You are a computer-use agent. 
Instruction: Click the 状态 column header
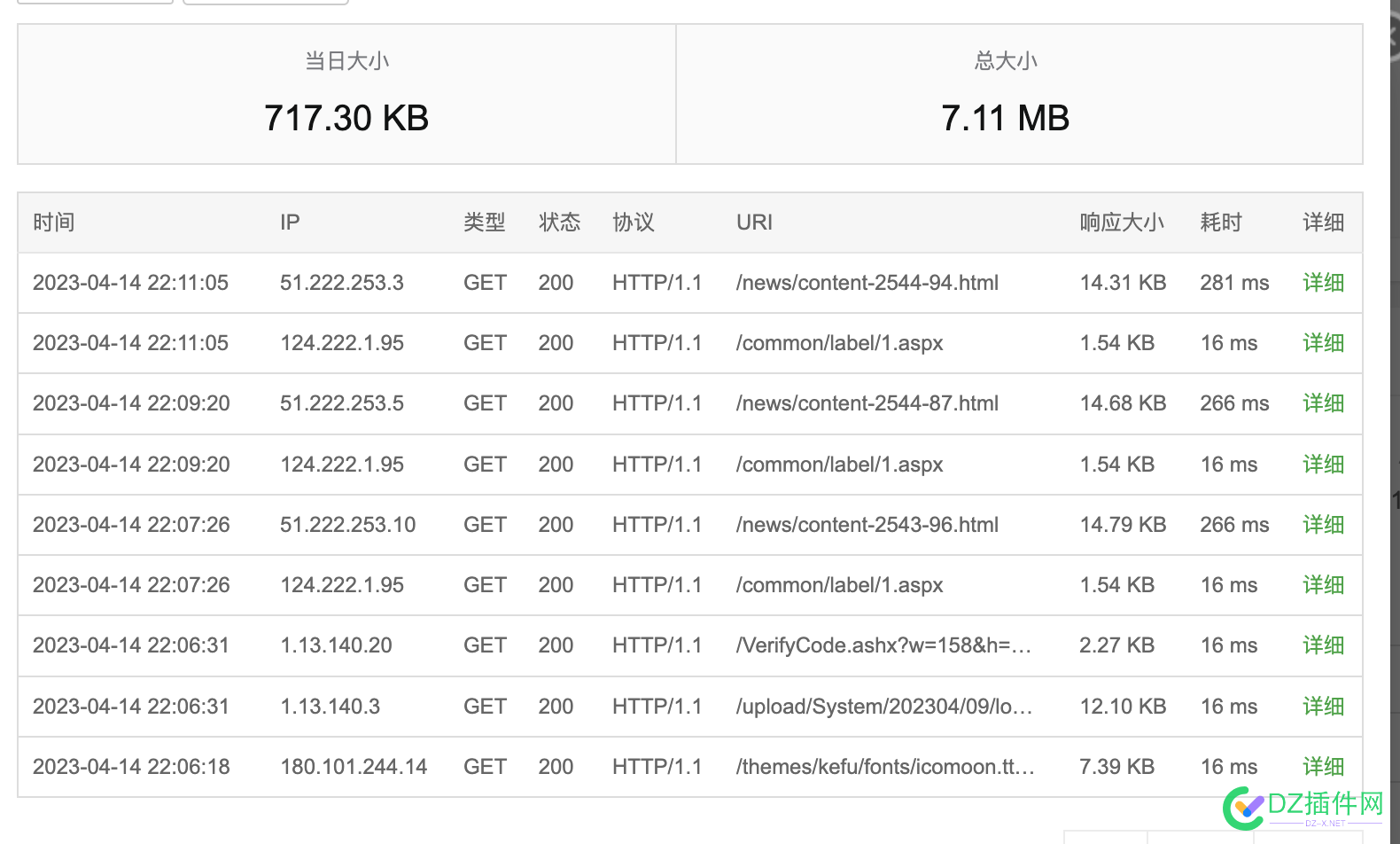click(559, 223)
